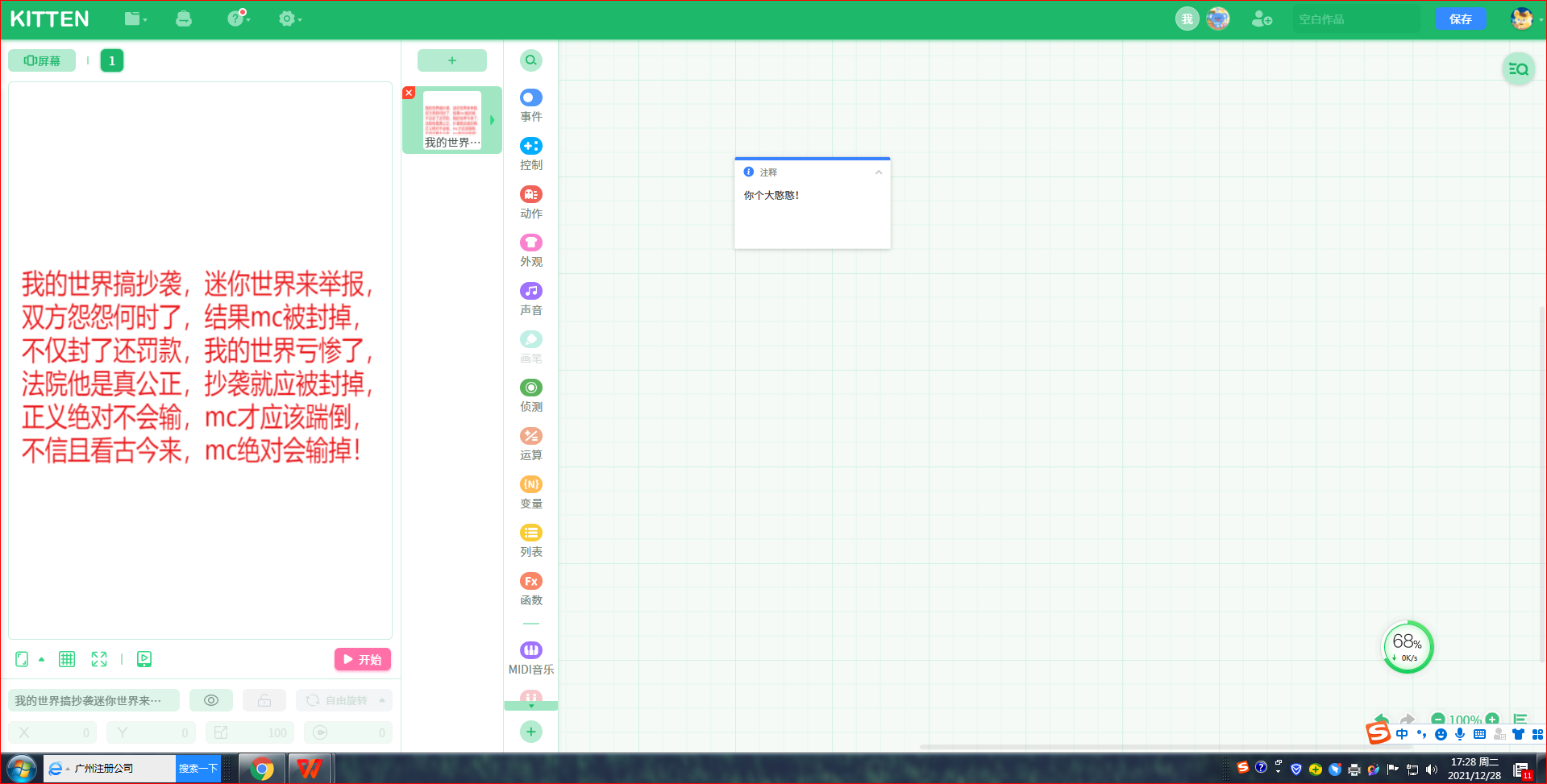
Task: Select the 我的世界 sprite thumbnail
Action: [x=451, y=120]
